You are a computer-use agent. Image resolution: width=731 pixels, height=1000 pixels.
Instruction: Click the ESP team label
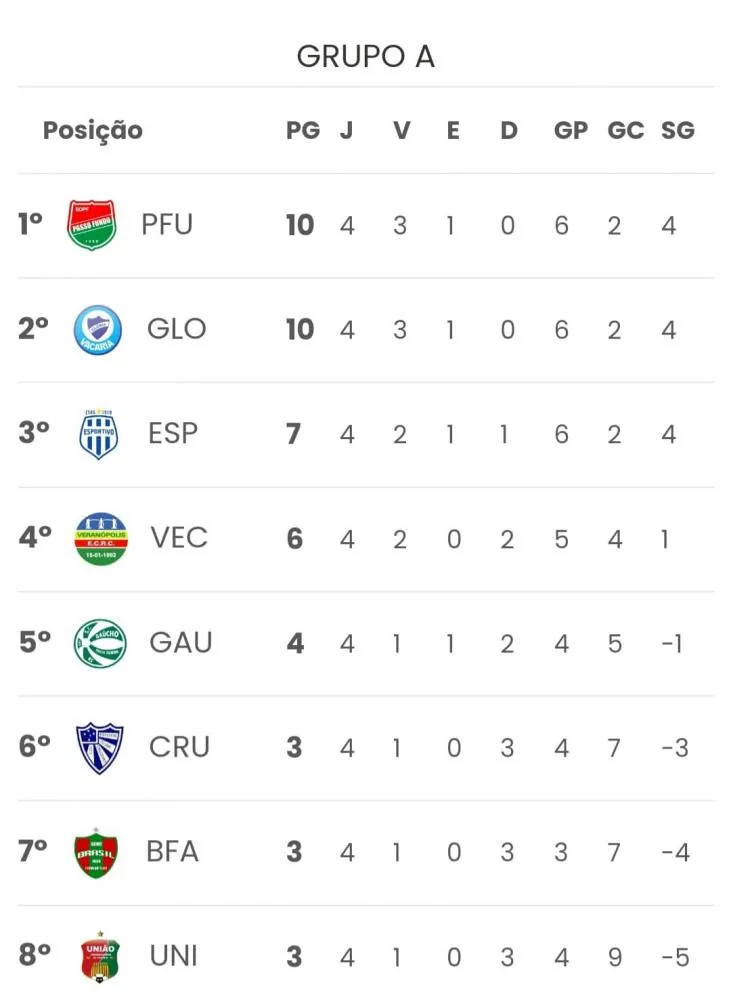[173, 434]
